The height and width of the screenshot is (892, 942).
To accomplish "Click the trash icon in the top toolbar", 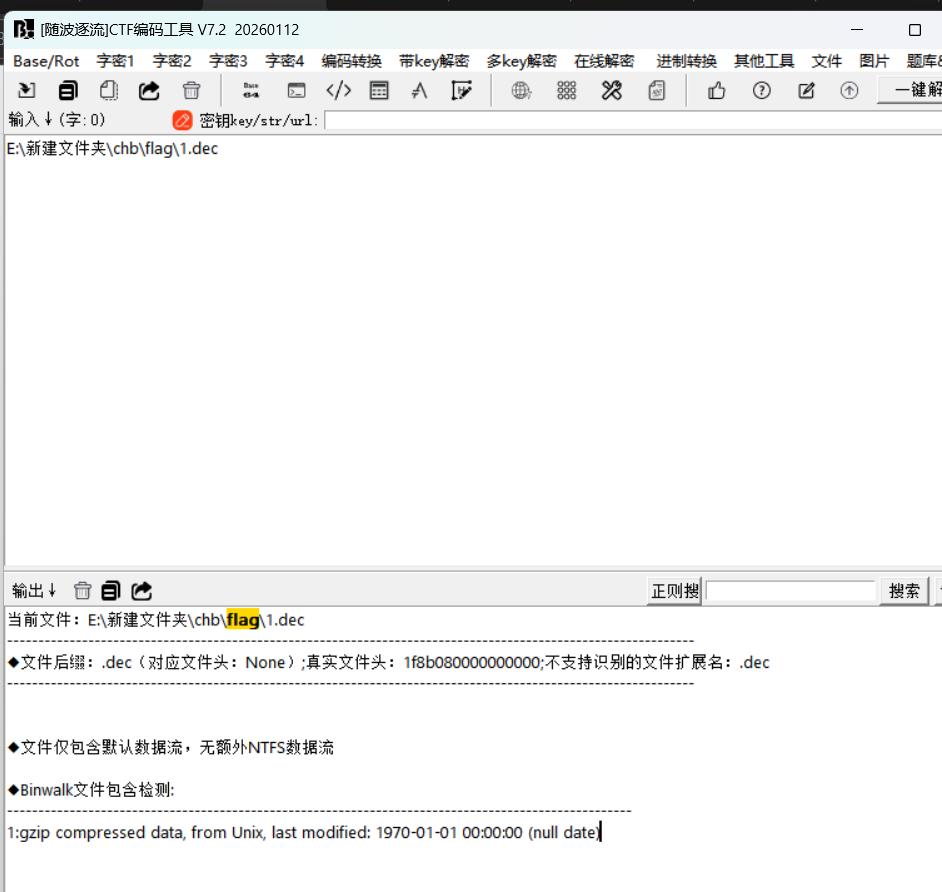I will 191,91.
